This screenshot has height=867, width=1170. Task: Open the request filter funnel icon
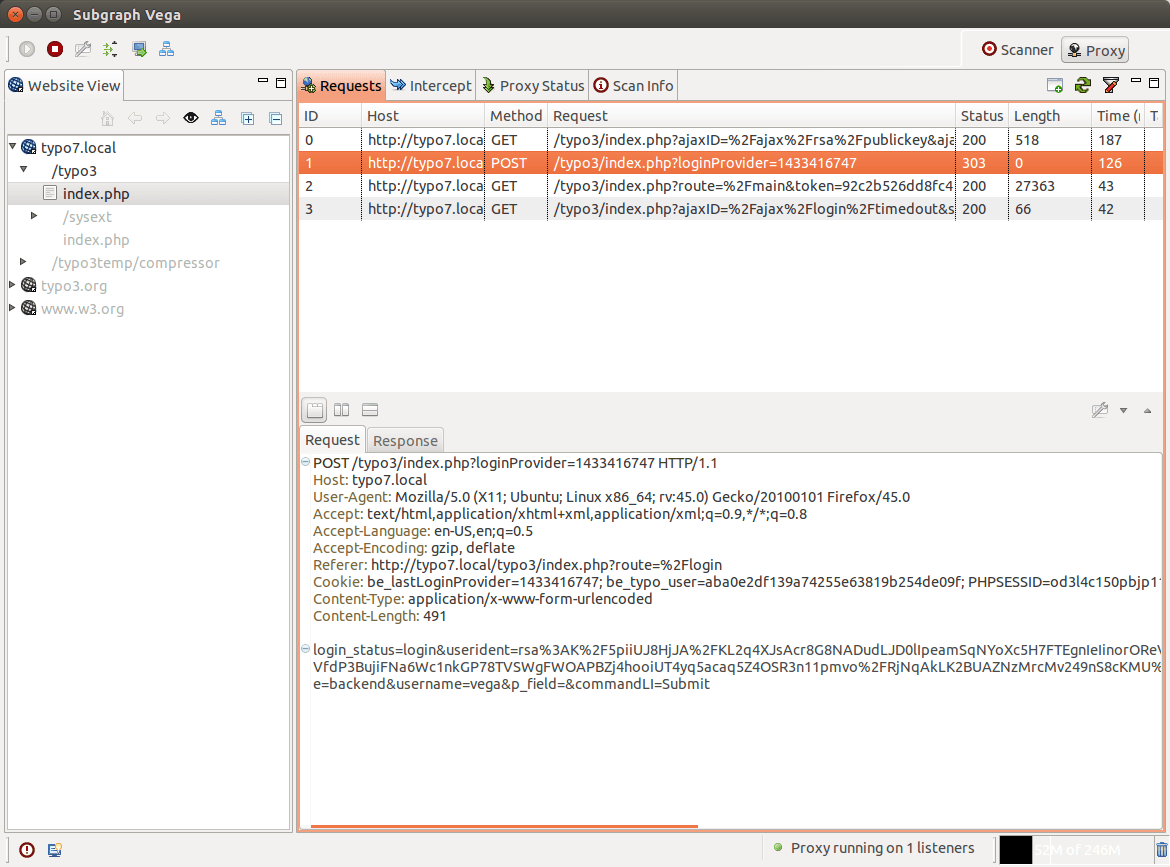tap(1110, 86)
